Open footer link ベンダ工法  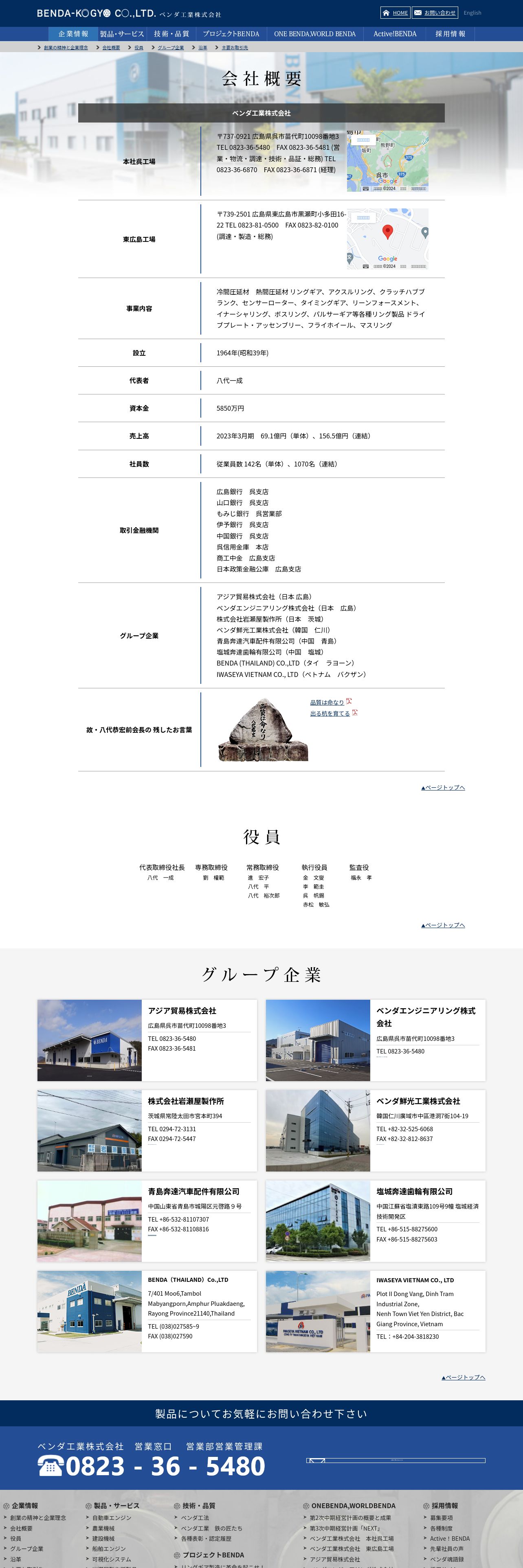[x=195, y=1518]
